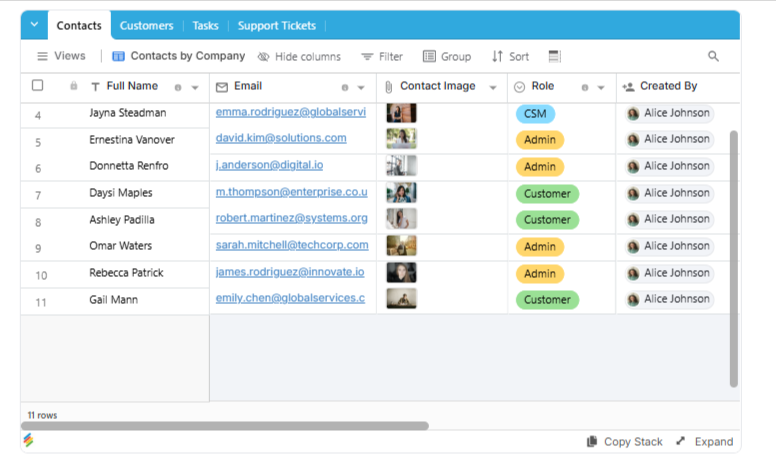Open robert.martinez@systems.org email link

pos(291,218)
